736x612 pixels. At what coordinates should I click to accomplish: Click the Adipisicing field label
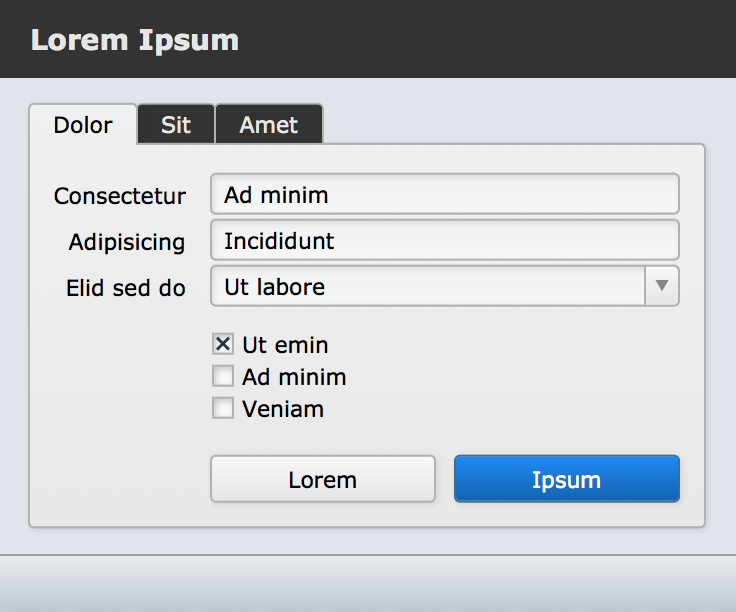click(x=127, y=242)
